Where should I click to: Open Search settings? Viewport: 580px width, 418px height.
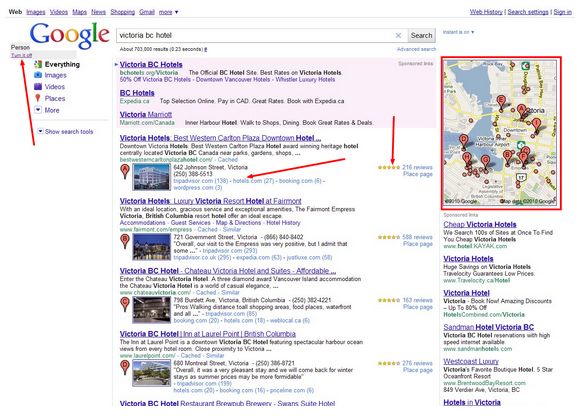point(528,12)
